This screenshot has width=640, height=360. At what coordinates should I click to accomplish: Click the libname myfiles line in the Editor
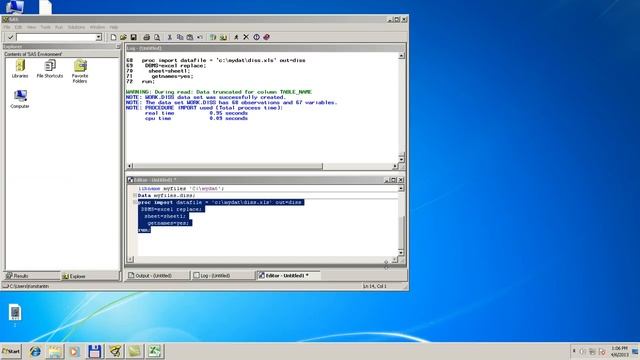pyautogui.click(x=181, y=189)
